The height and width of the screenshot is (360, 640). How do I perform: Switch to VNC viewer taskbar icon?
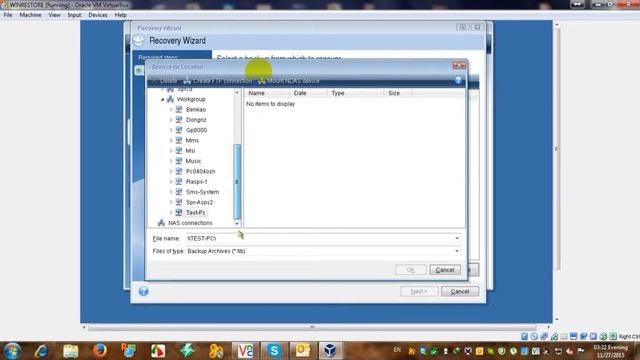245,351
